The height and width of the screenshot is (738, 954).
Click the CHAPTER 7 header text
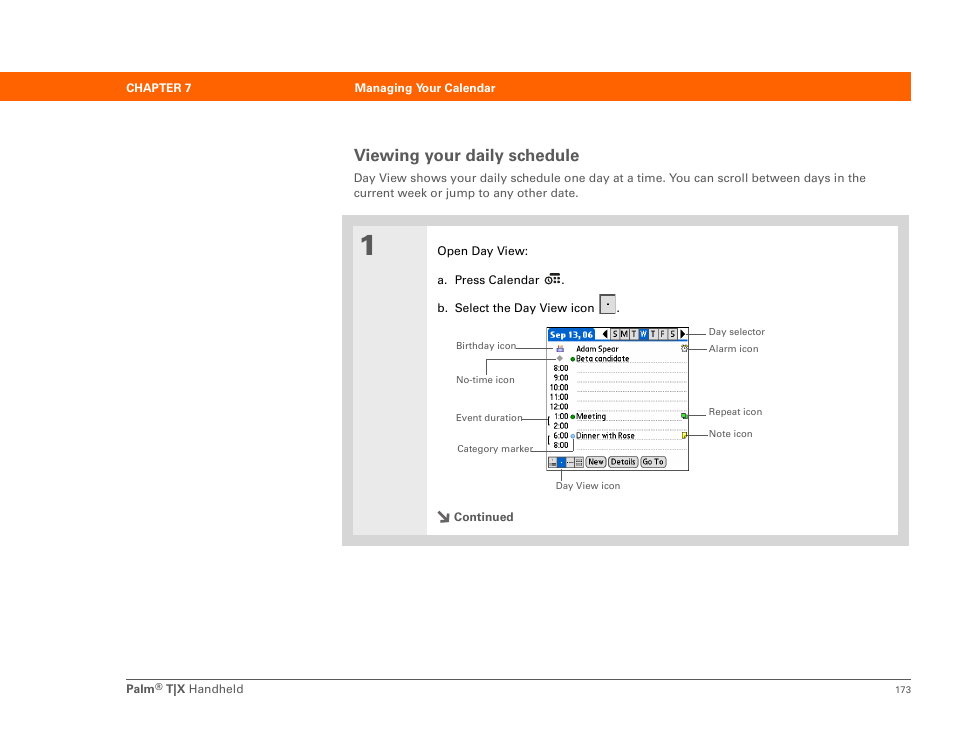pos(159,88)
